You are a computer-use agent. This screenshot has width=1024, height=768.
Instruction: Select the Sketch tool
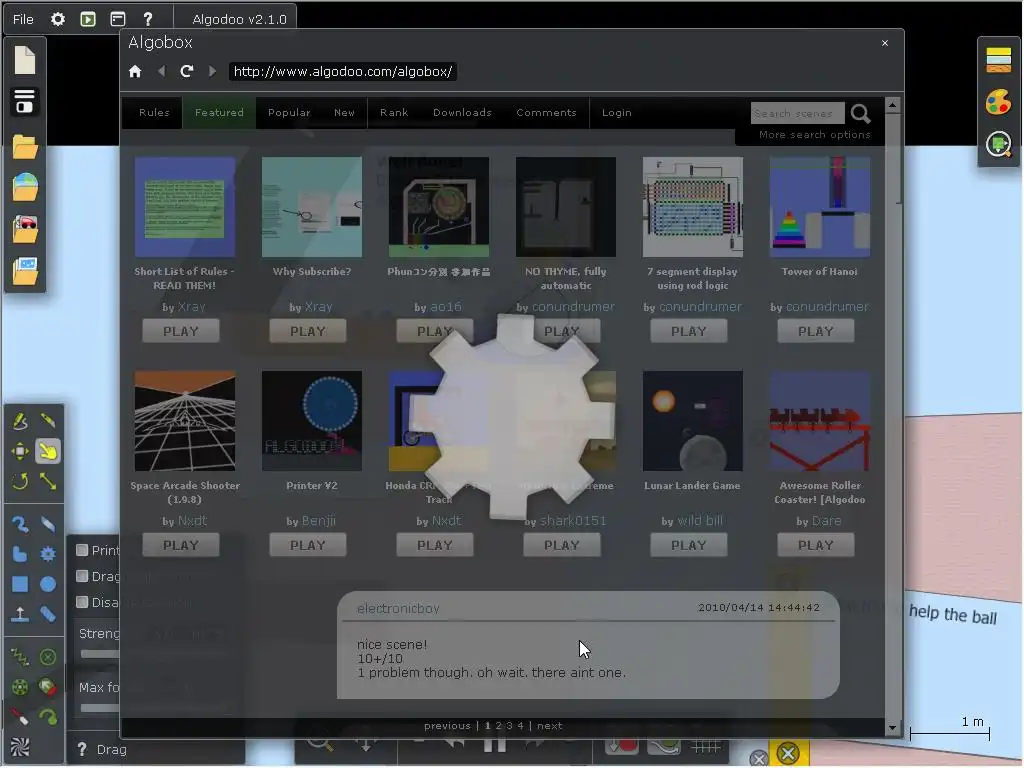pyautogui.click(x=20, y=421)
